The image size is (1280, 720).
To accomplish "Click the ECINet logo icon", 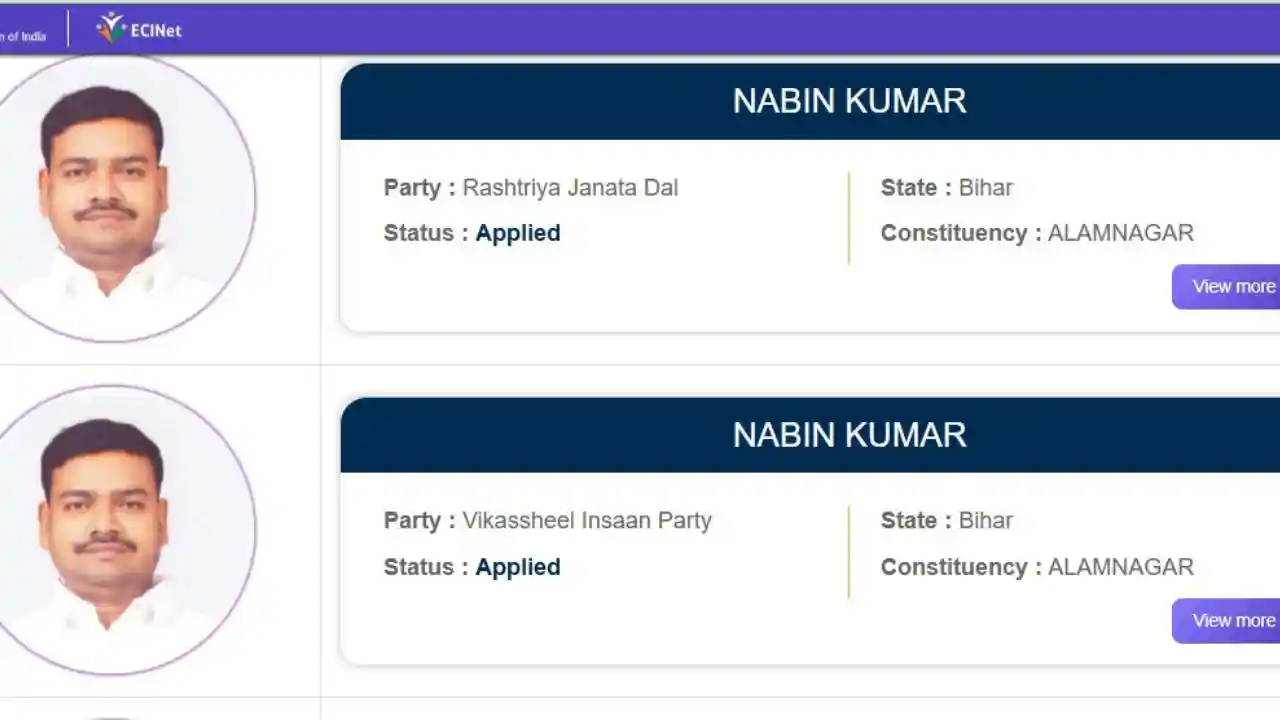I will pyautogui.click(x=111, y=28).
